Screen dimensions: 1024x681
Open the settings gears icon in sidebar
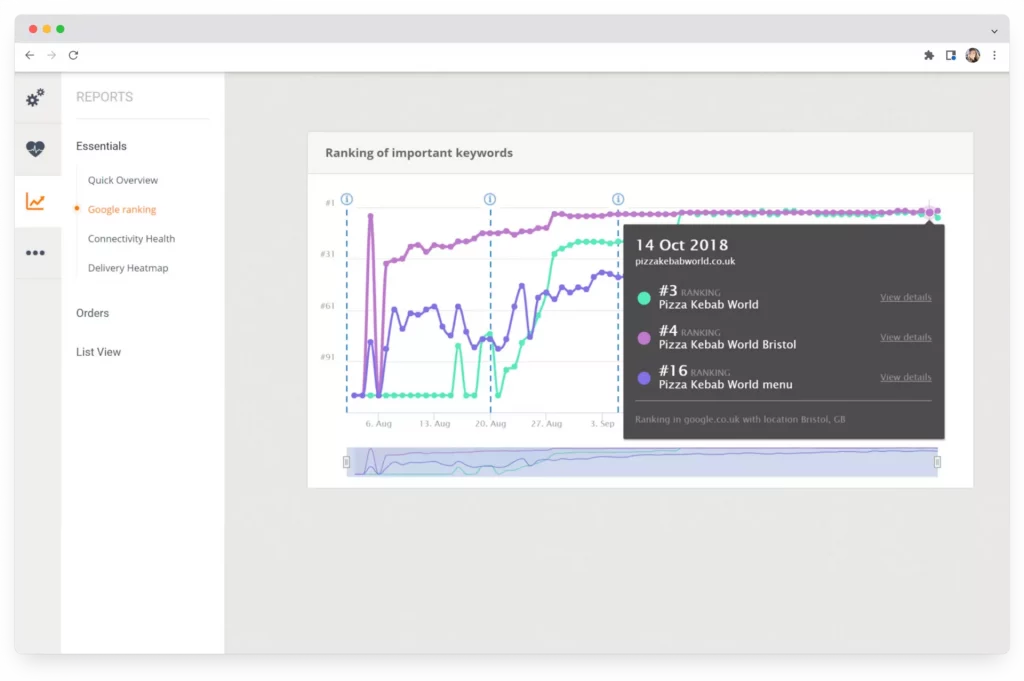35,98
